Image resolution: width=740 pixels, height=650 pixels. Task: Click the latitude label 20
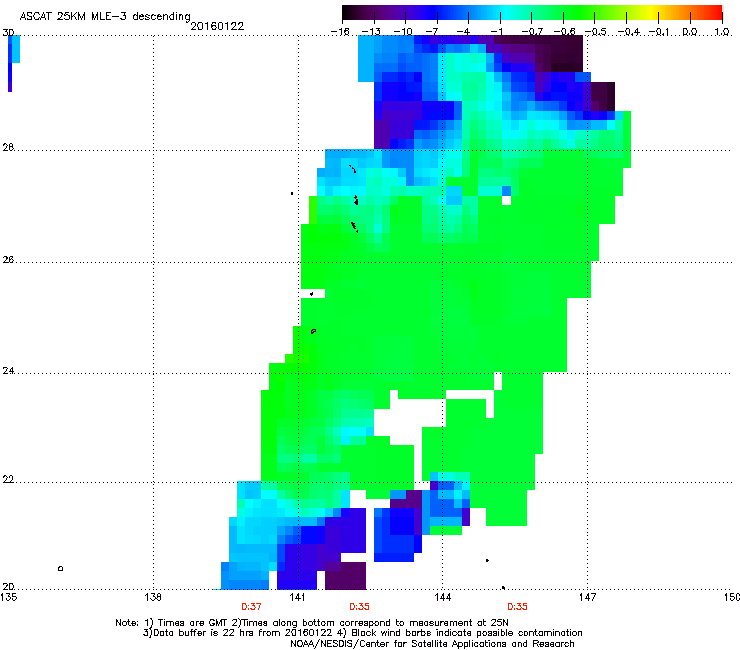click(x=8, y=586)
